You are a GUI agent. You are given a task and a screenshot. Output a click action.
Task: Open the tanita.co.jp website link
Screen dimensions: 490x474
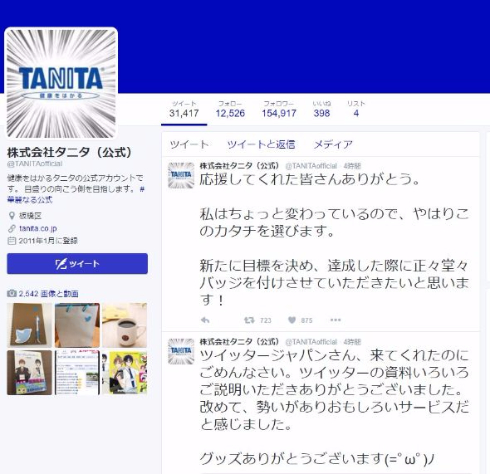pyautogui.click(x=38, y=228)
